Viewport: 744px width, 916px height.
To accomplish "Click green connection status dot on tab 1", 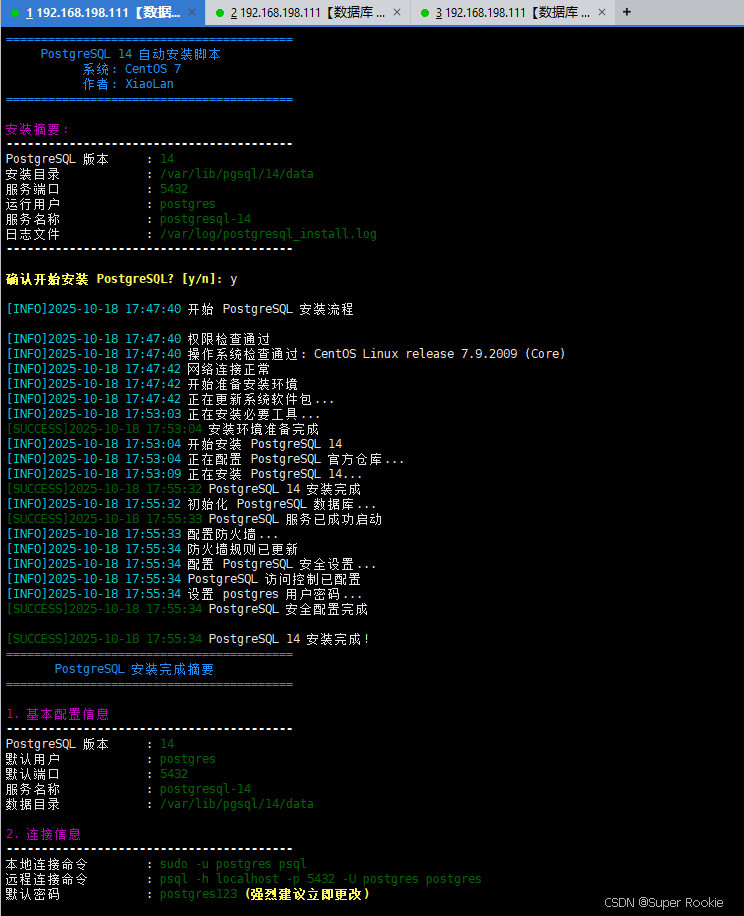I will (15, 13).
